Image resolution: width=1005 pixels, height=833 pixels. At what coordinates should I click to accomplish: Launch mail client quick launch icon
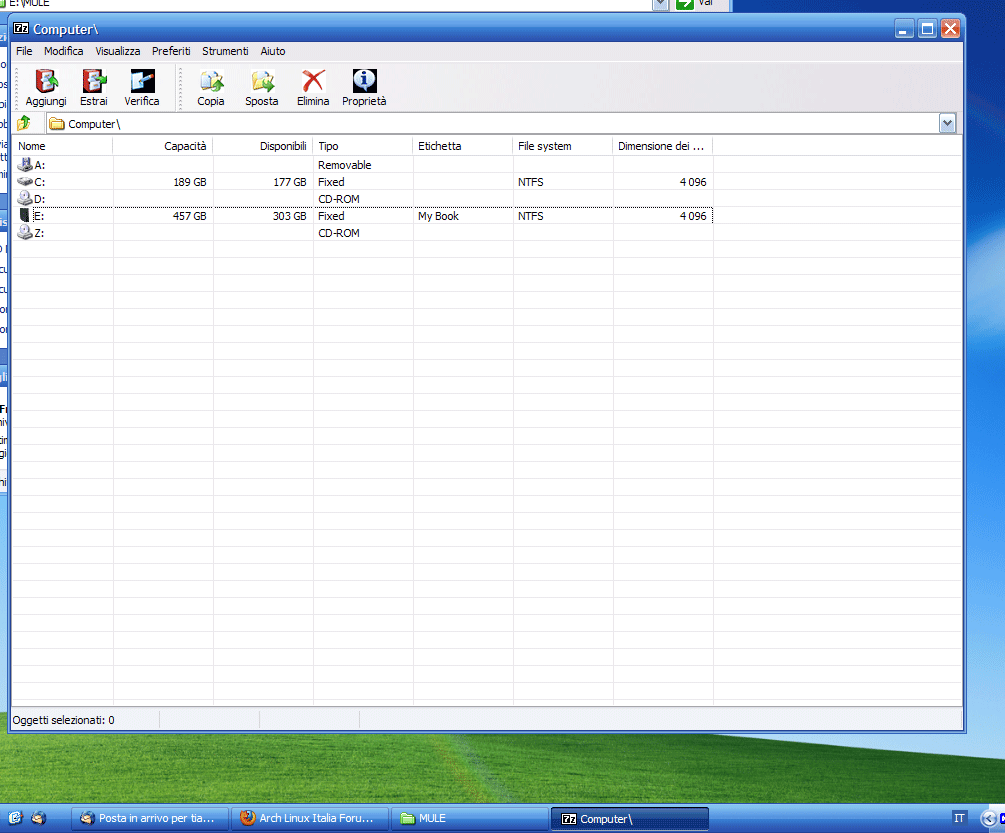(38, 818)
